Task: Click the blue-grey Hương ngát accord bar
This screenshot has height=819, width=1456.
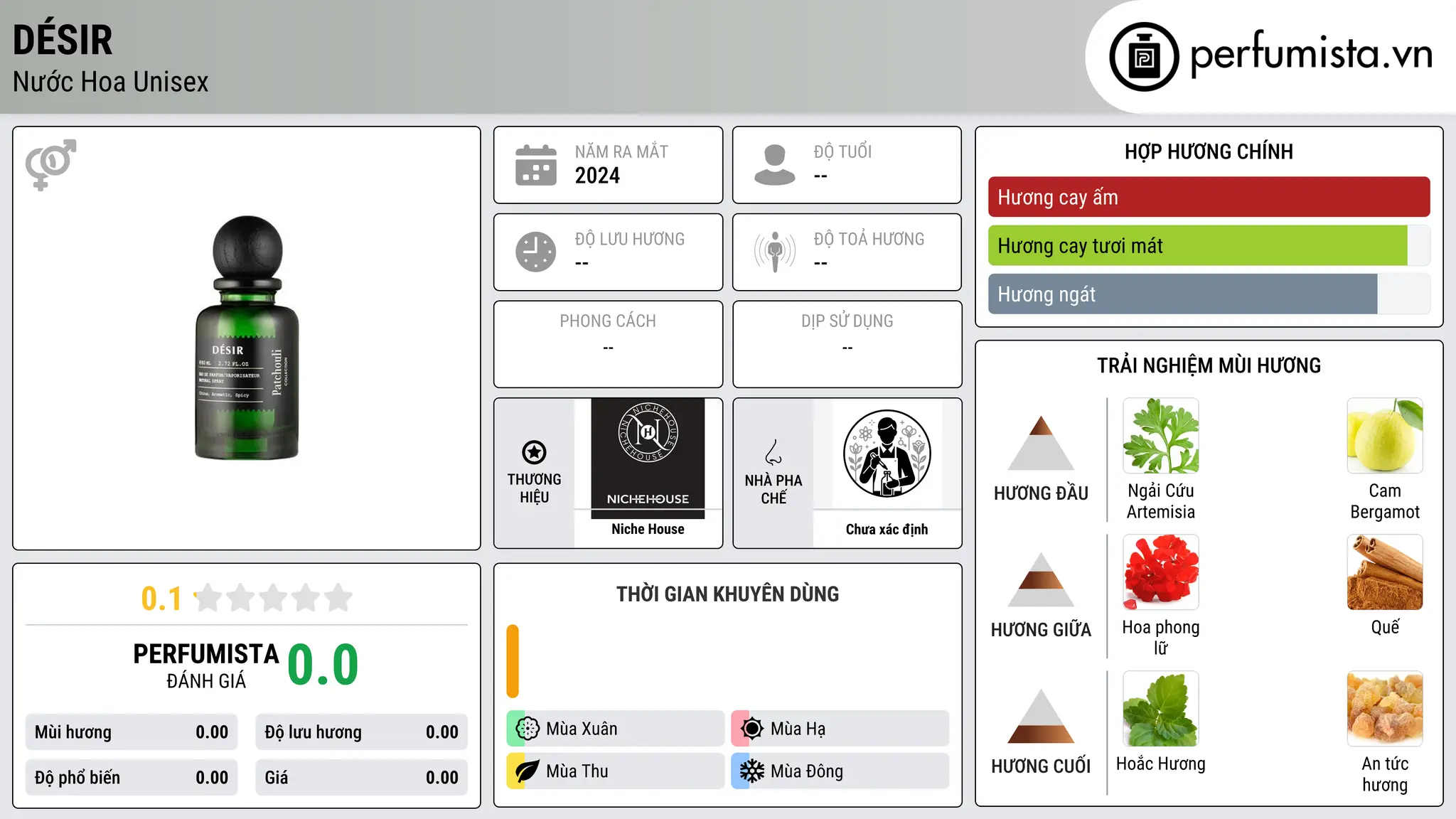Action: (1182, 294)
